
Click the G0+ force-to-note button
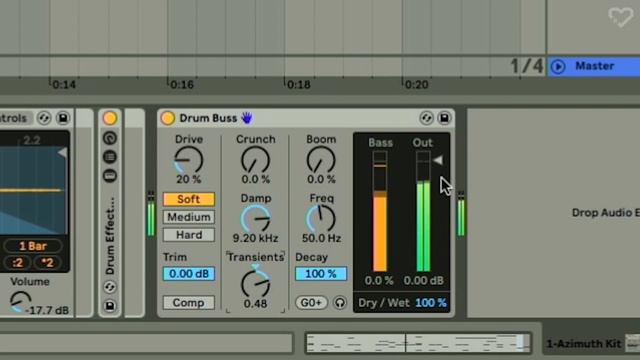[311, 302]
